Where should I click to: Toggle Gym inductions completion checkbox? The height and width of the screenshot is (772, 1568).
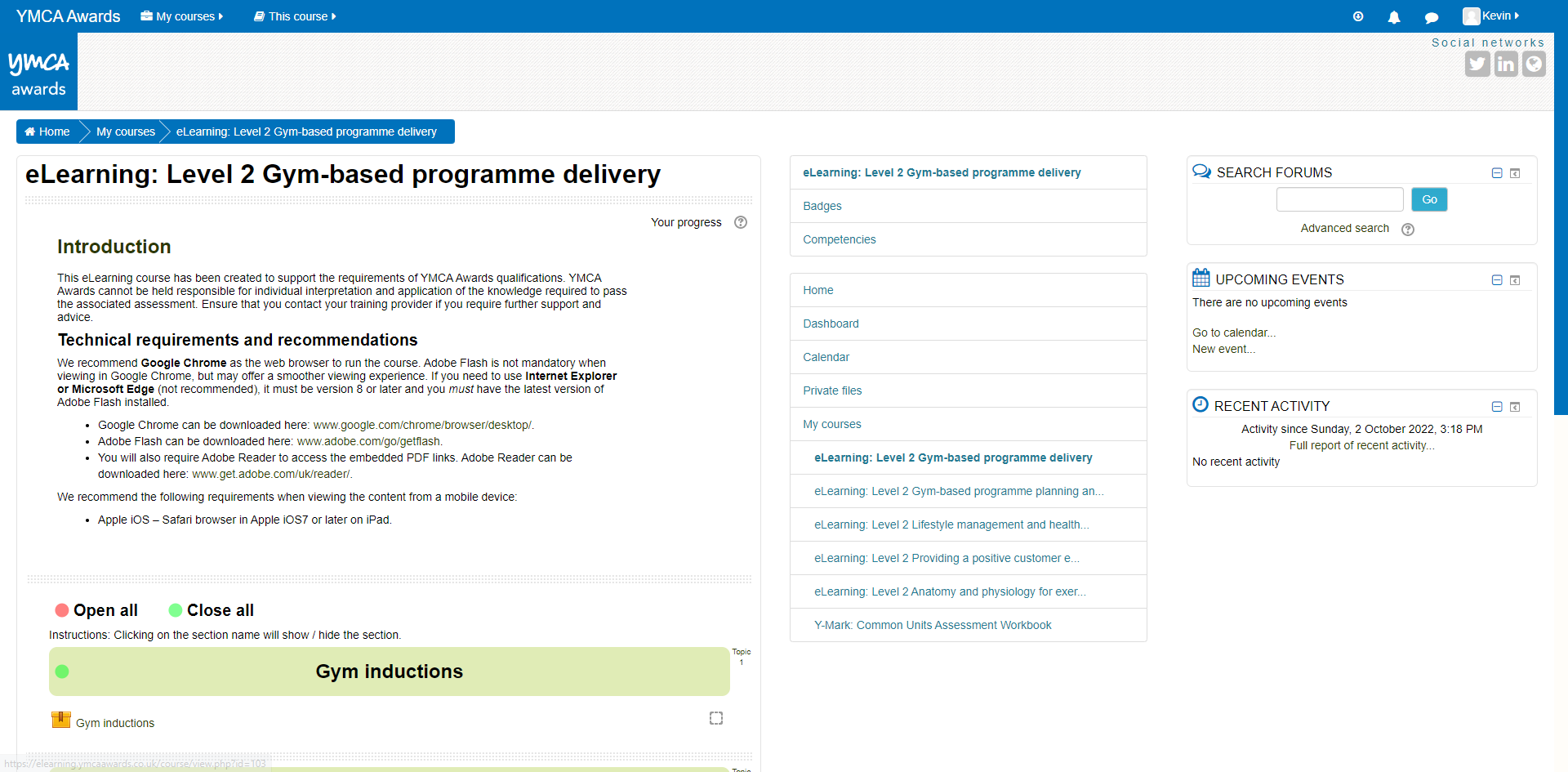pyautogui.click(x=716, y=718)
